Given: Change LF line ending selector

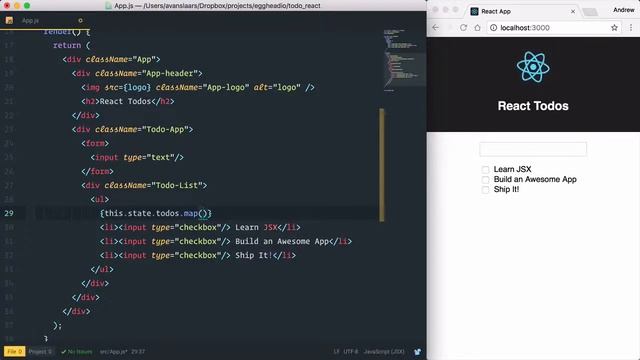Looking at the screenshot, I should click(336, 351).
